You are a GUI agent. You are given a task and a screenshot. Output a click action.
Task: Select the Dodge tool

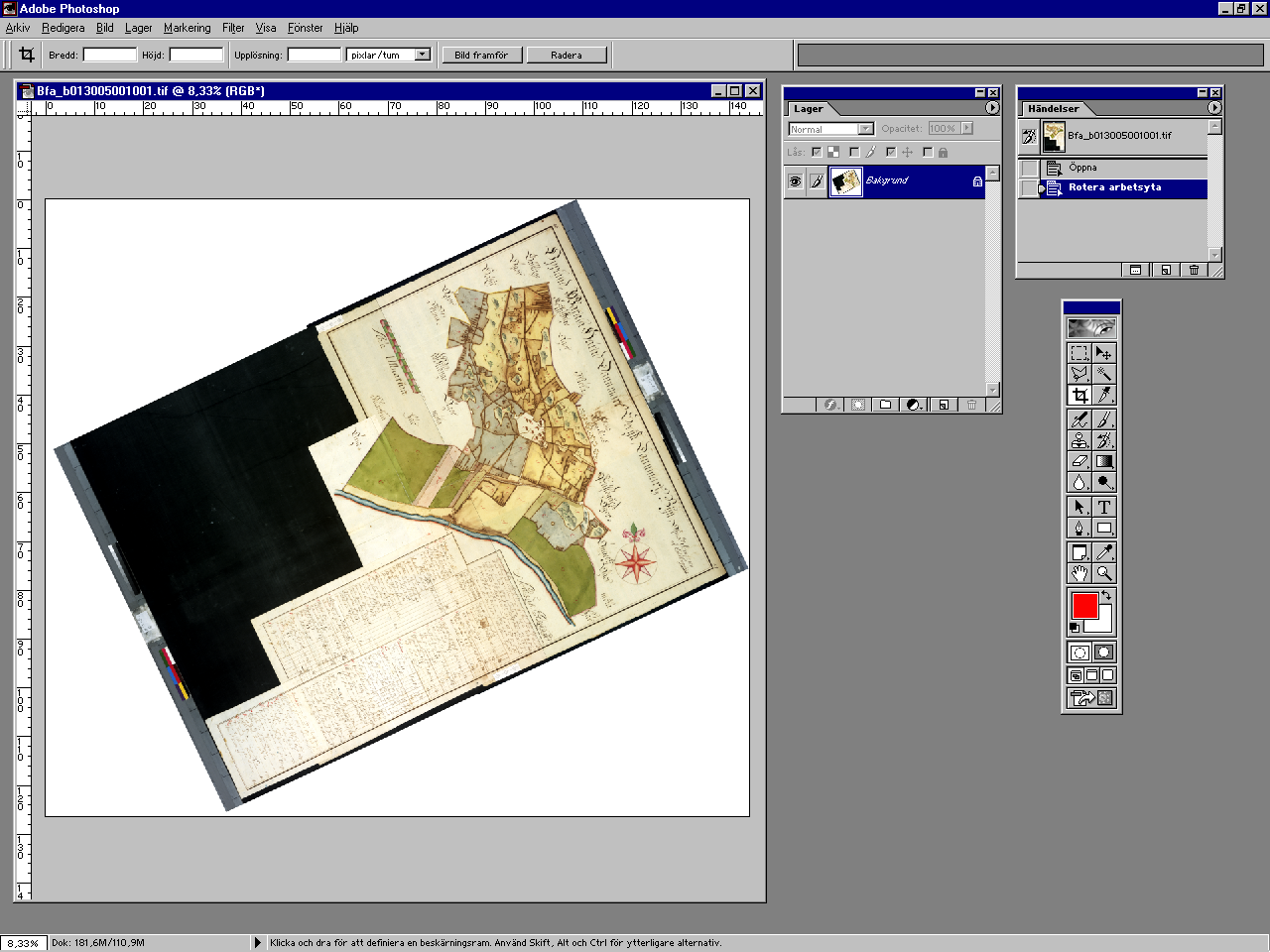point(1104,483)
